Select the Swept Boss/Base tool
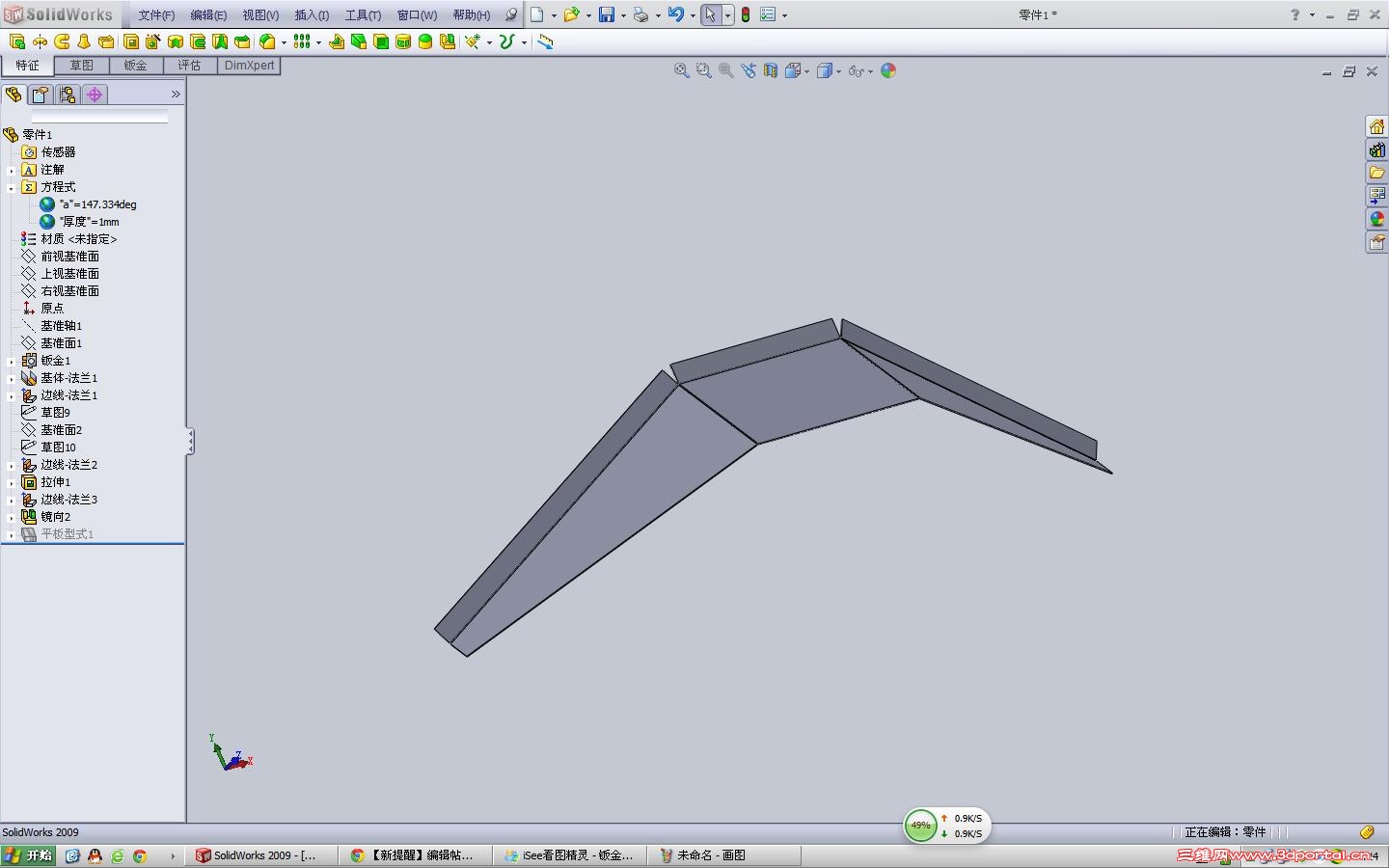Image resolution: width=1389 pixels, height=868 pixels. [62, 41]
